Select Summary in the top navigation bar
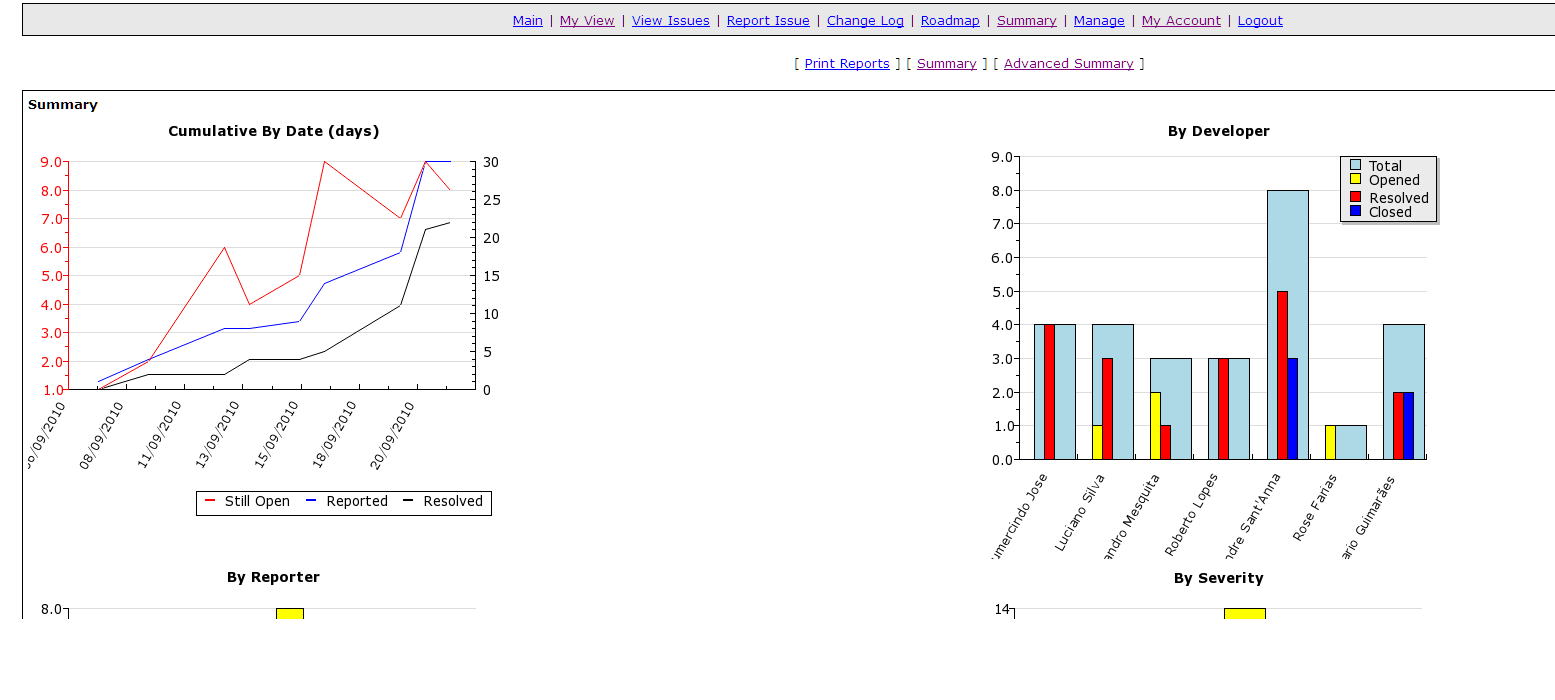The height and width of the screenshot is (700, 1555). pos(1026,20)
